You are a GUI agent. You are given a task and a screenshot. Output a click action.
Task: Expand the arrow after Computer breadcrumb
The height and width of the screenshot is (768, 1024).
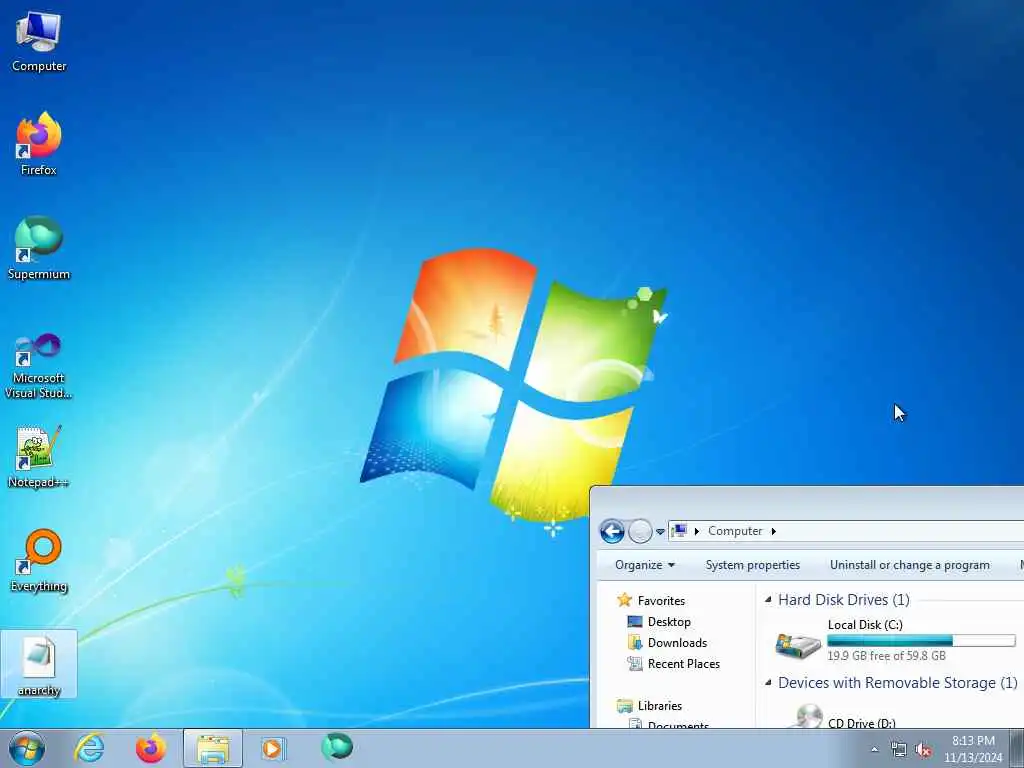(773, 531)
